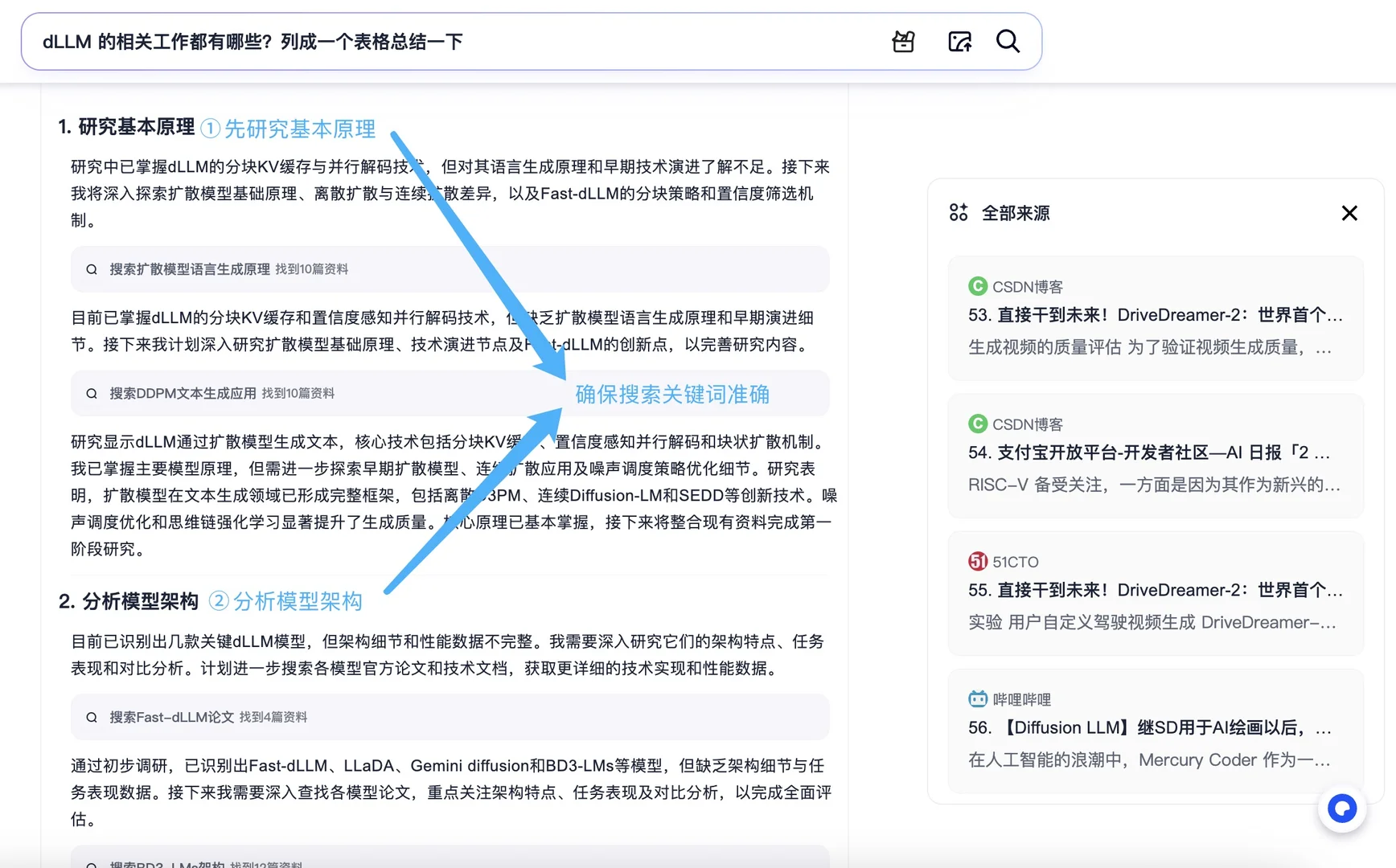Image resolution: width=1396 pixels, height=868 pixels.
Task: Click the Bilibili logo on source 56
Action: coord(978,698)
